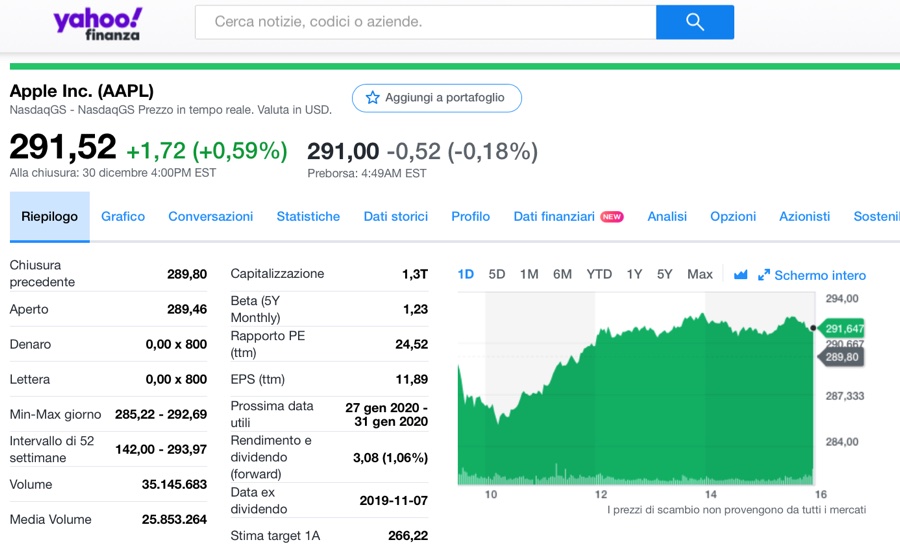Click the NEW badge on Dati finanziari
900x559 pixels.
tap(612, 217)
